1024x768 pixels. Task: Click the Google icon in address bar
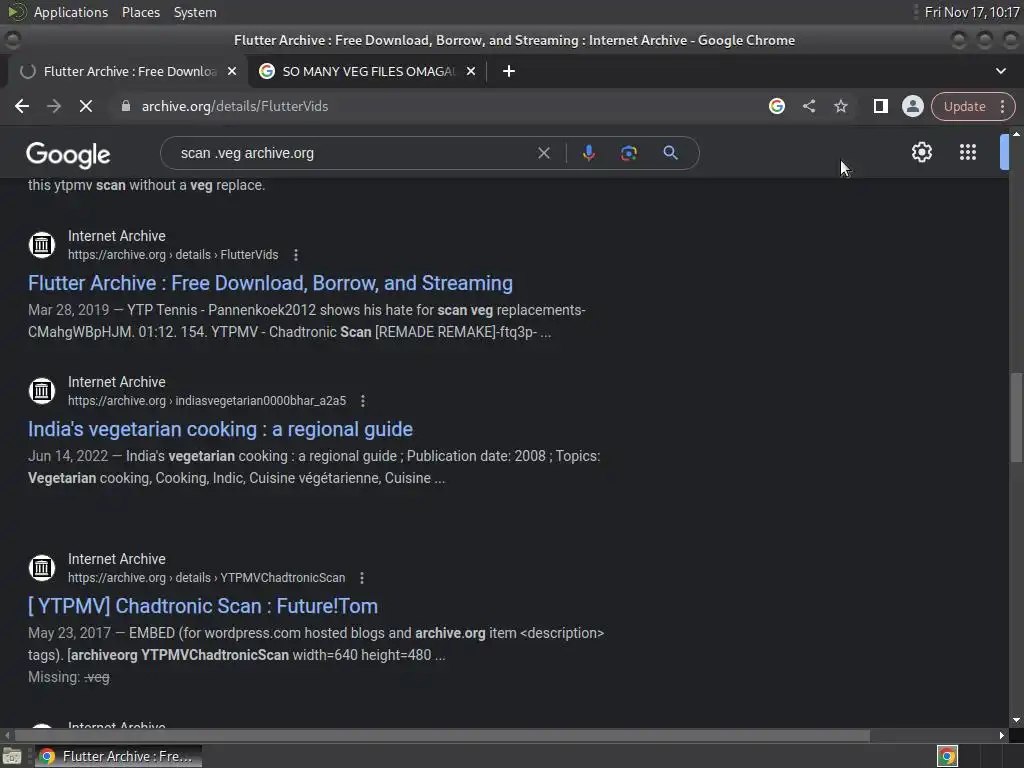coord(776,106)
